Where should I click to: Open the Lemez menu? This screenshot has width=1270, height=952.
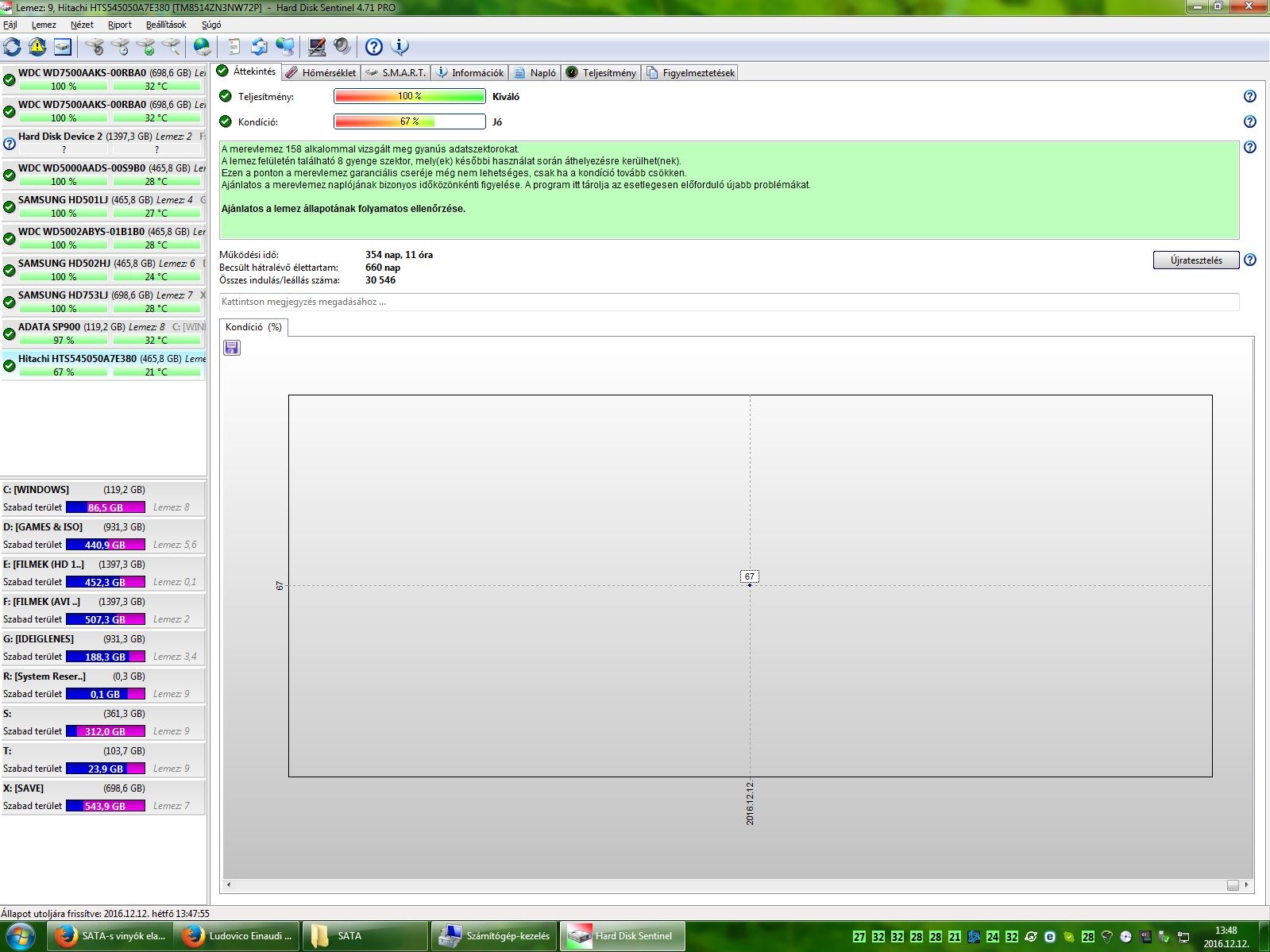coord(44,25)
